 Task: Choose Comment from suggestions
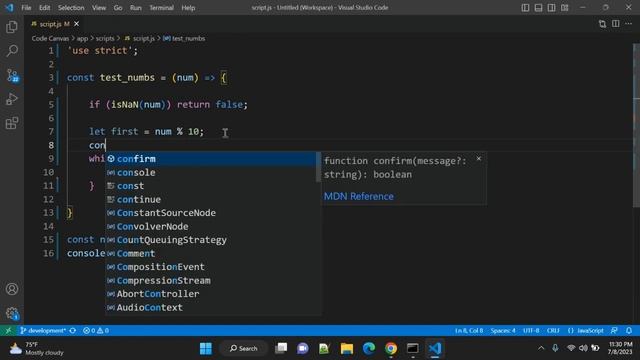211,253
